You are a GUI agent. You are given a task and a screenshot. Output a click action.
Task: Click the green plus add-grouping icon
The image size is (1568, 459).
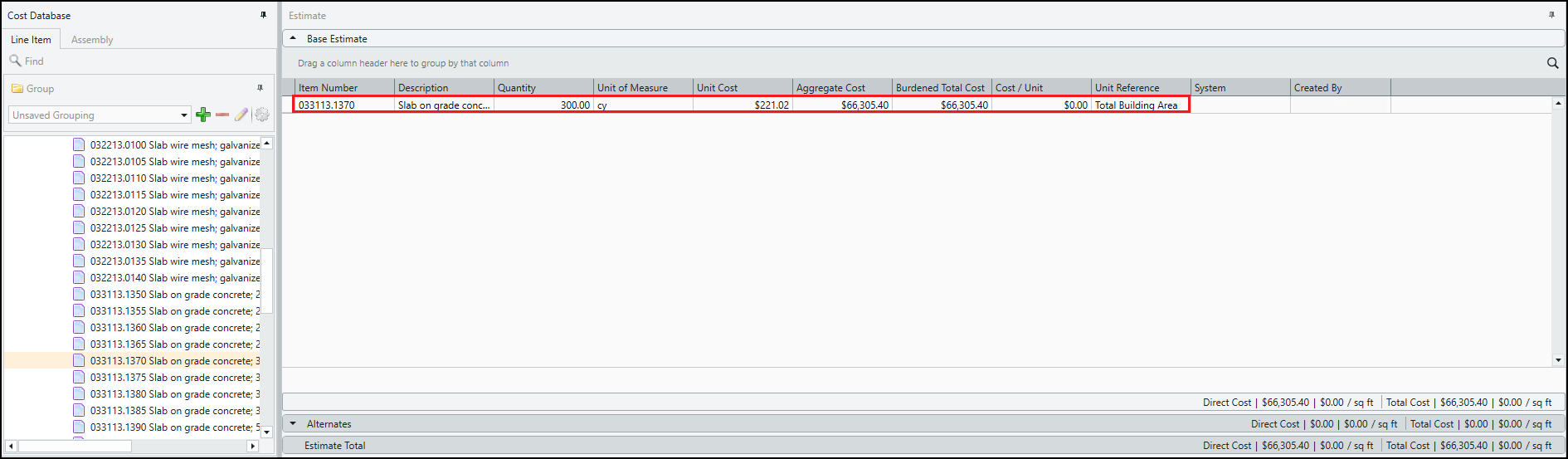[x=203, y=115]
